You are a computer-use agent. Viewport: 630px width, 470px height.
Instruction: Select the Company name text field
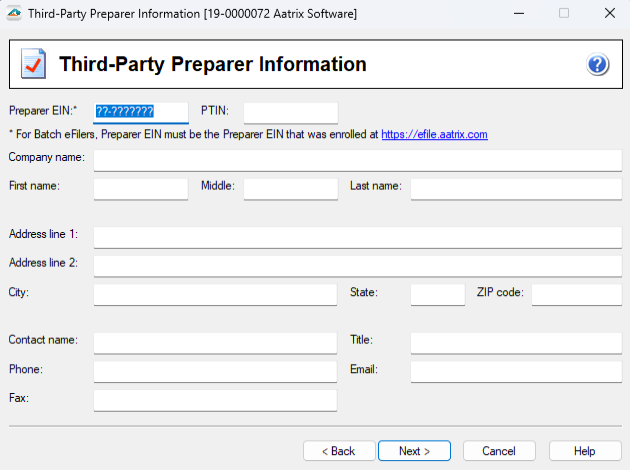click(x=357, y=160)
